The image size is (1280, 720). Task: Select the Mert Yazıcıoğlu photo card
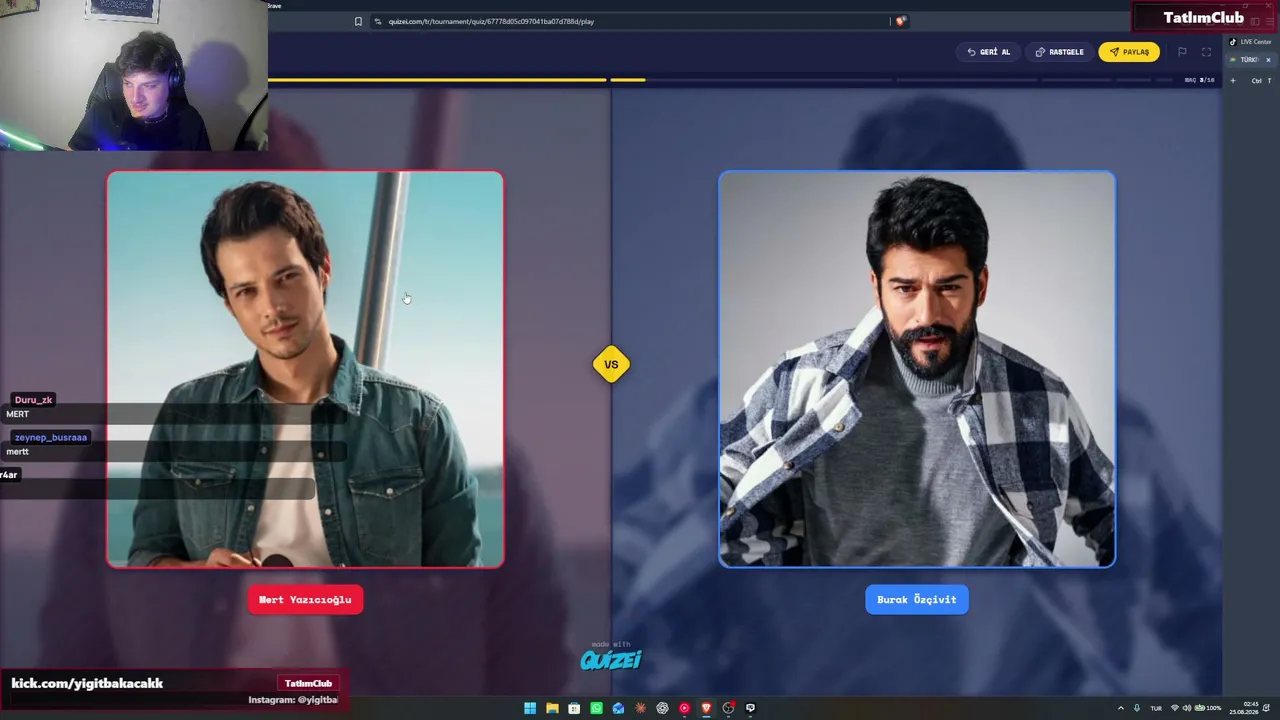(x=305, y=369)
